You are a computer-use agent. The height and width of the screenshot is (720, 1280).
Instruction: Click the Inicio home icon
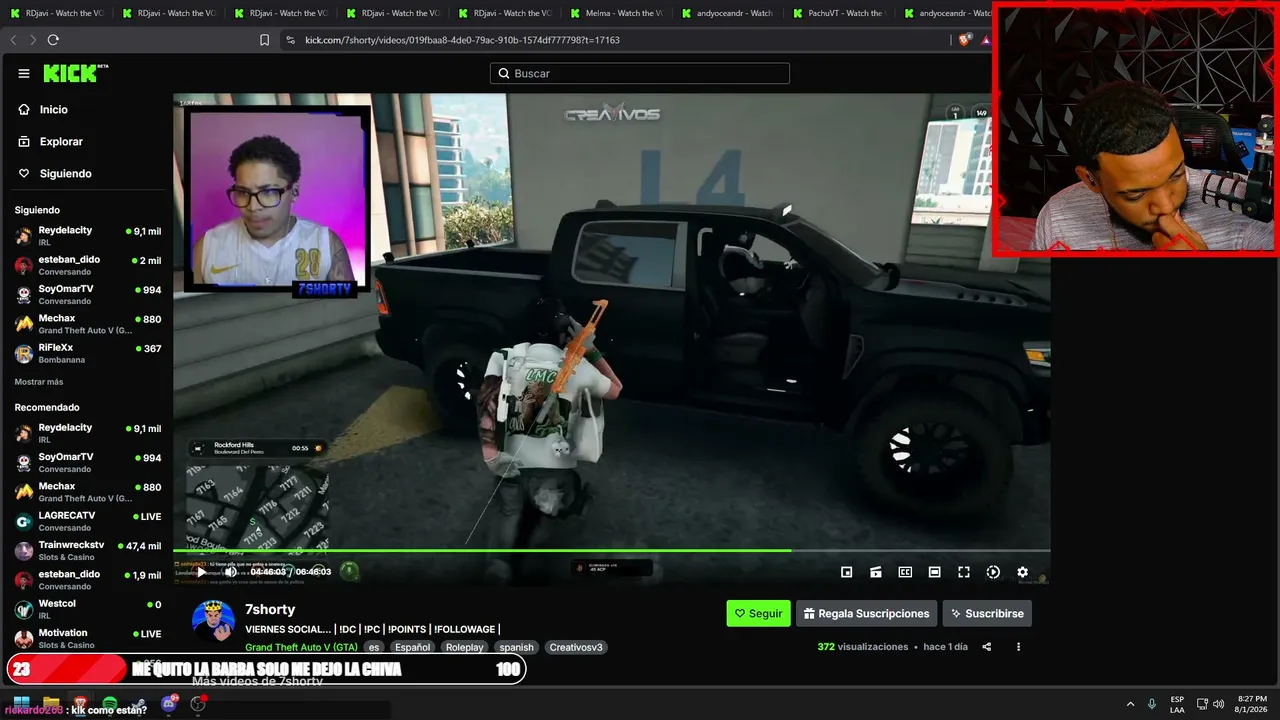point(24,110)
